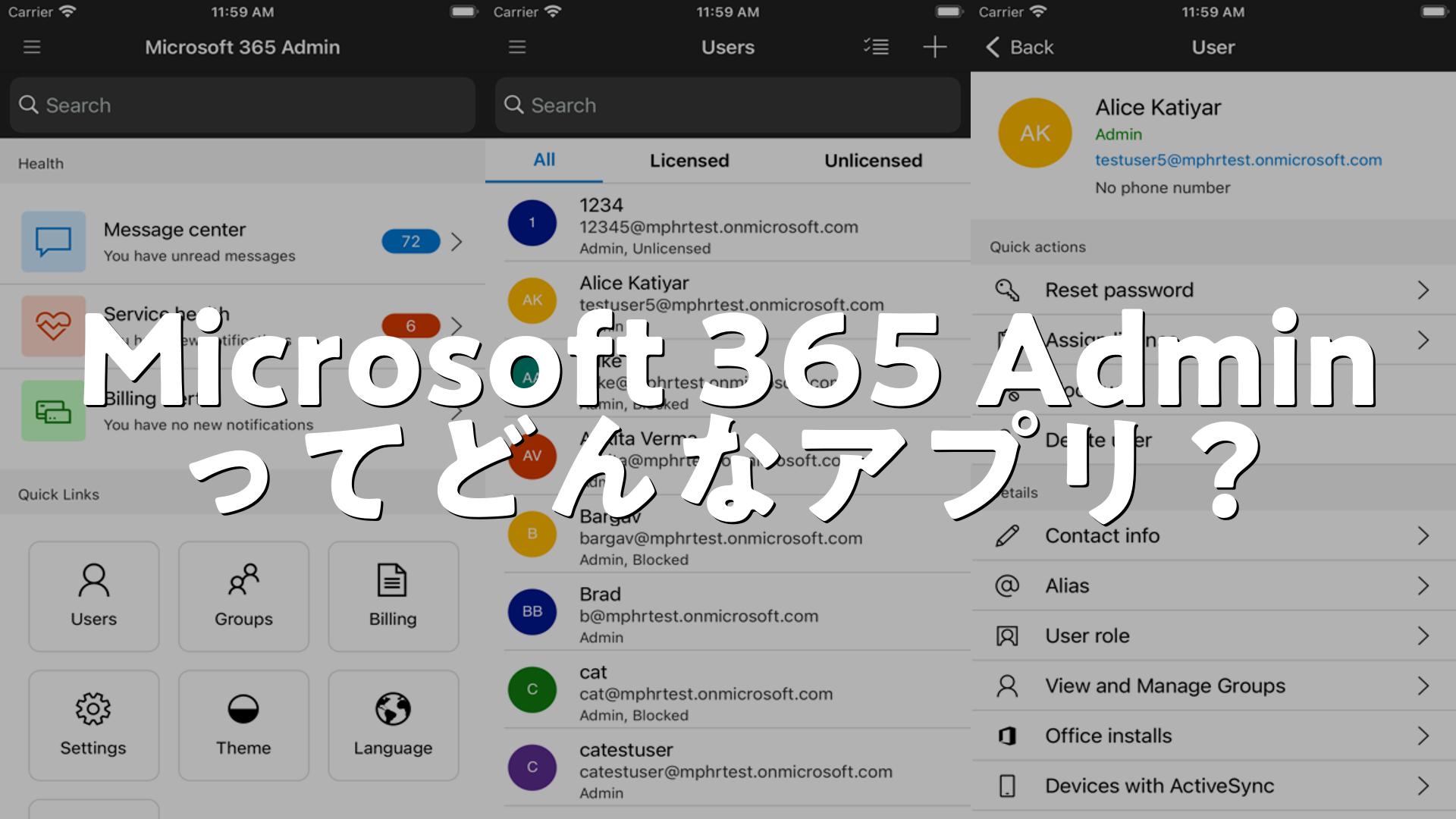Tap the User role icon
Viewport: 1456px width, 819px height.
(1007, 635)
